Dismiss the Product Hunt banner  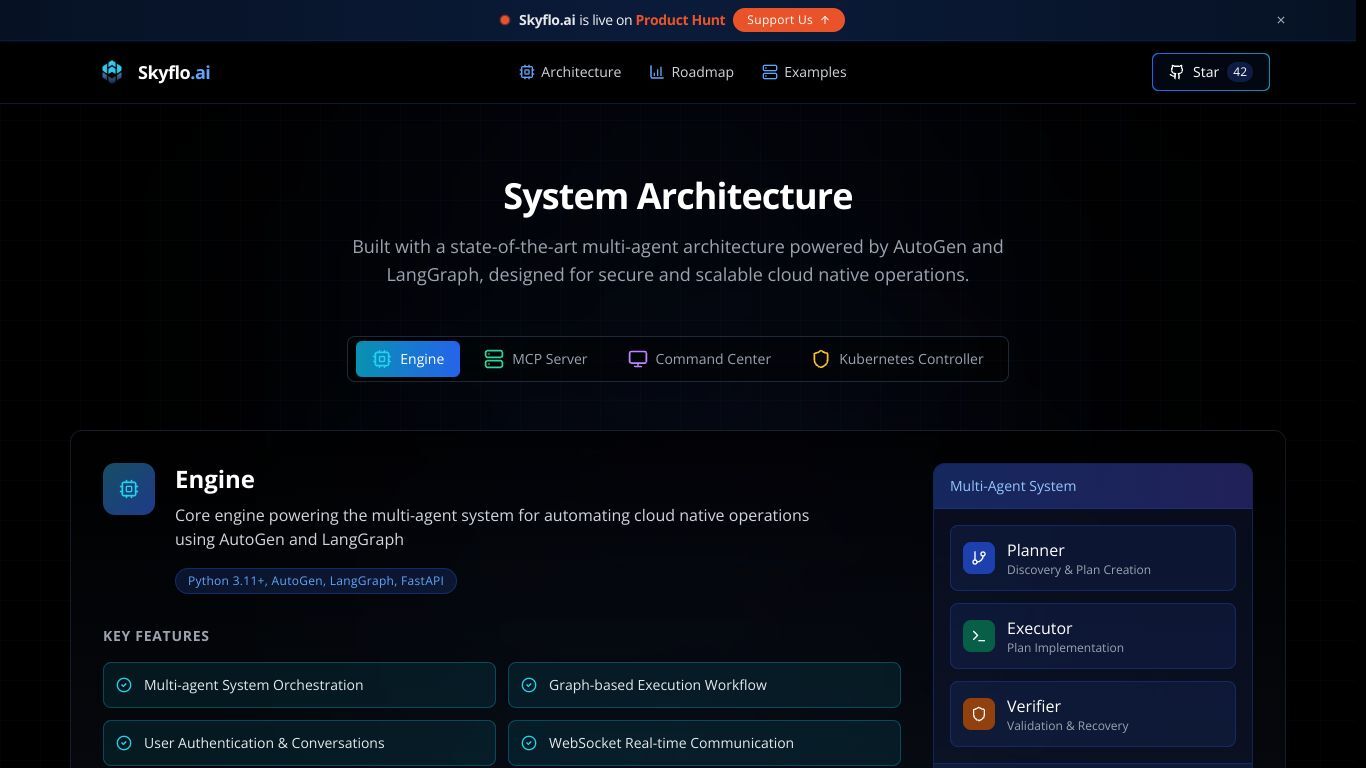pyautogui.click(x=1281, y=20)
